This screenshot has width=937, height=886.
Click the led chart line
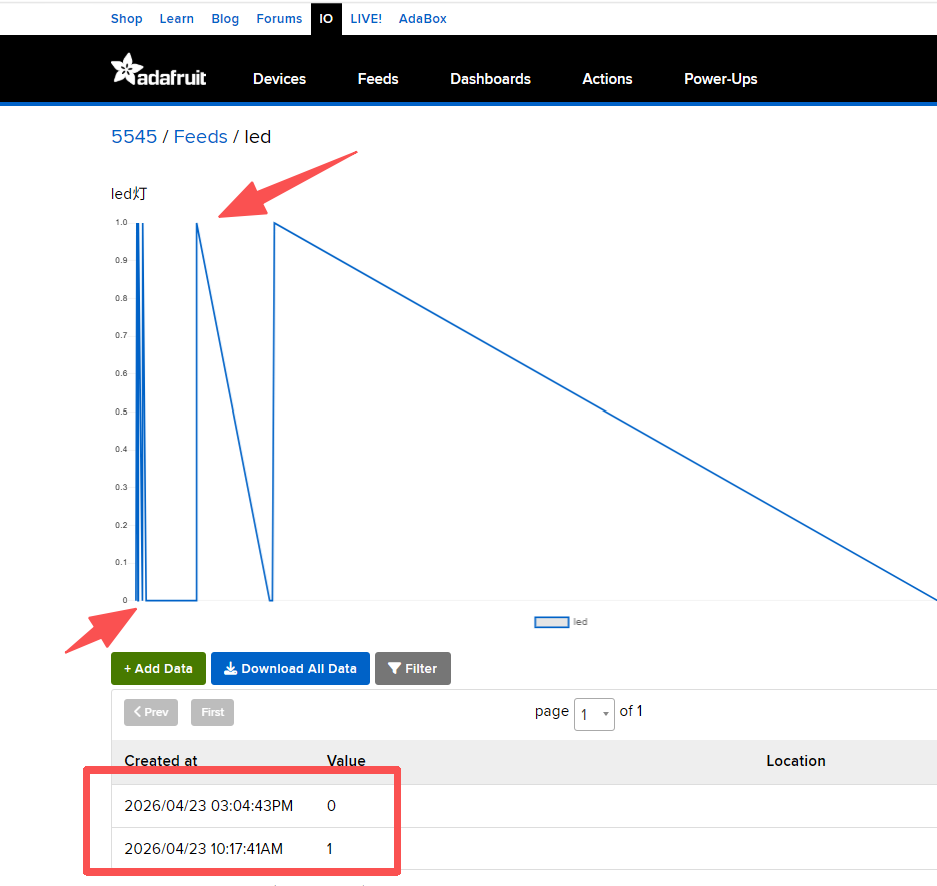tap(604, 411)
